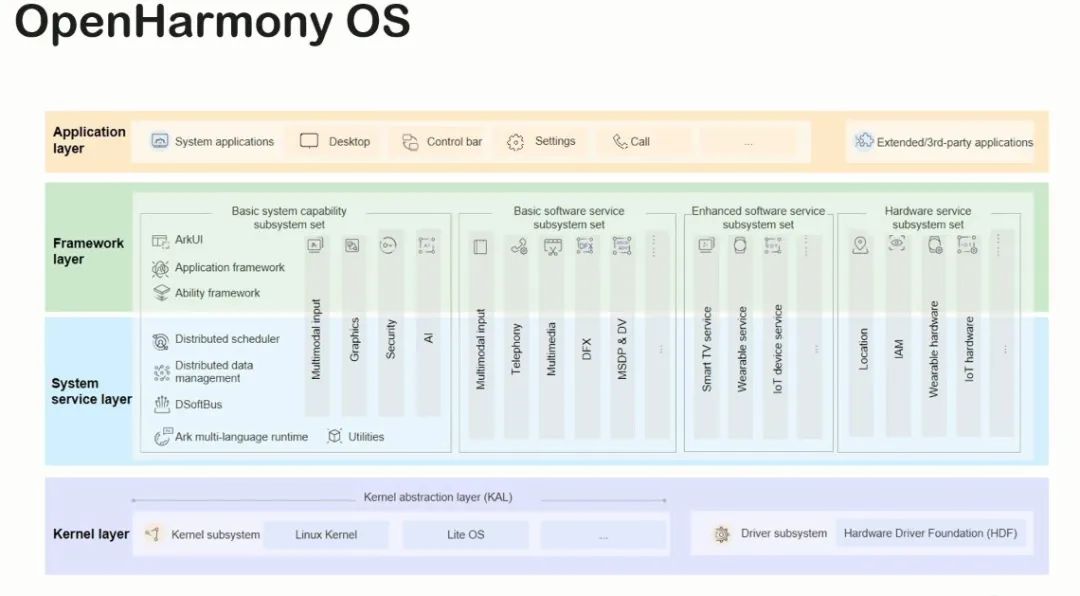
Task: Click the Hardware Driver Foundation (HDF) box
Action: (931, 533)
